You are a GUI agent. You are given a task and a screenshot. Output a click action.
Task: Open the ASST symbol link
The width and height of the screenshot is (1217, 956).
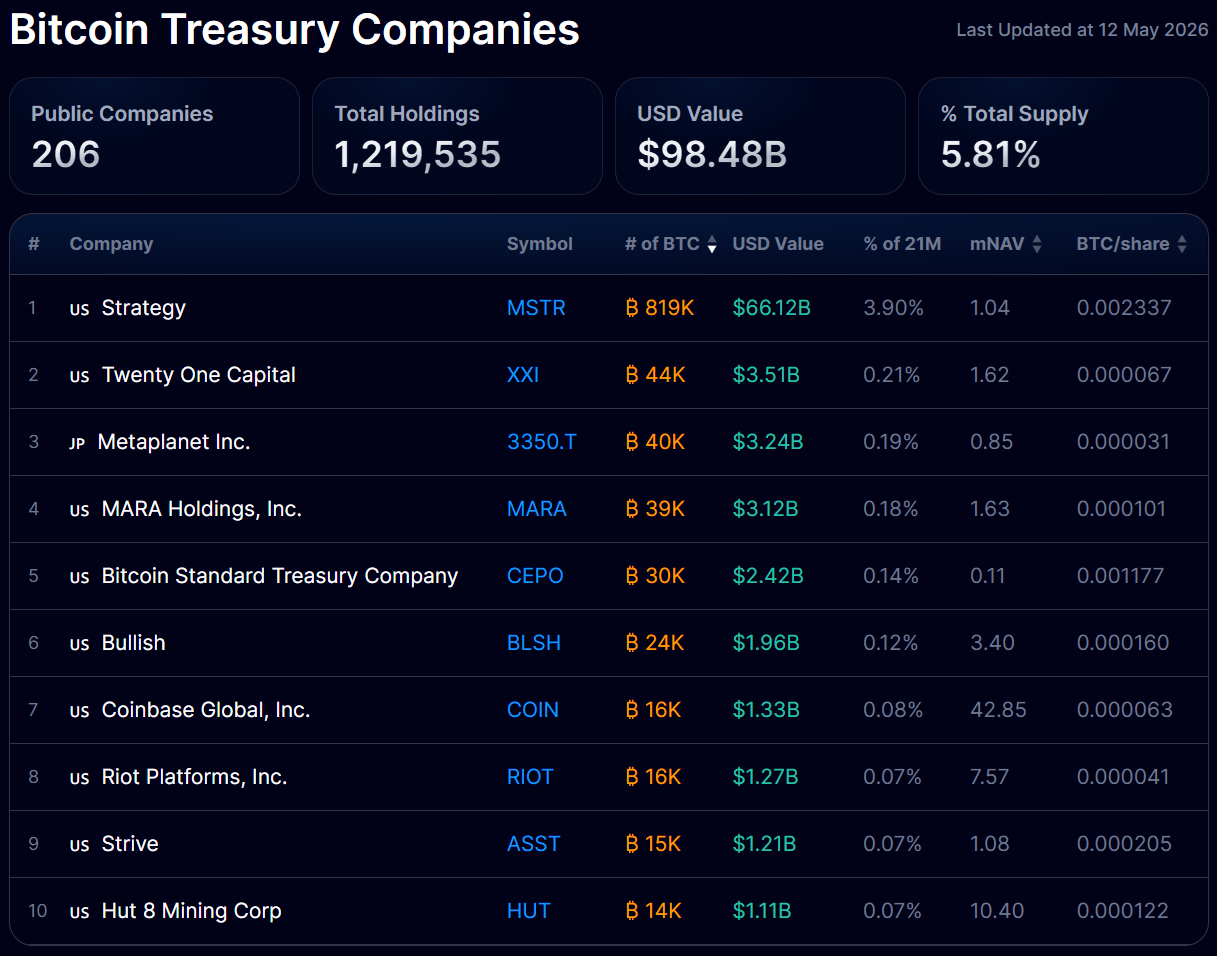[x=534, y=844]
